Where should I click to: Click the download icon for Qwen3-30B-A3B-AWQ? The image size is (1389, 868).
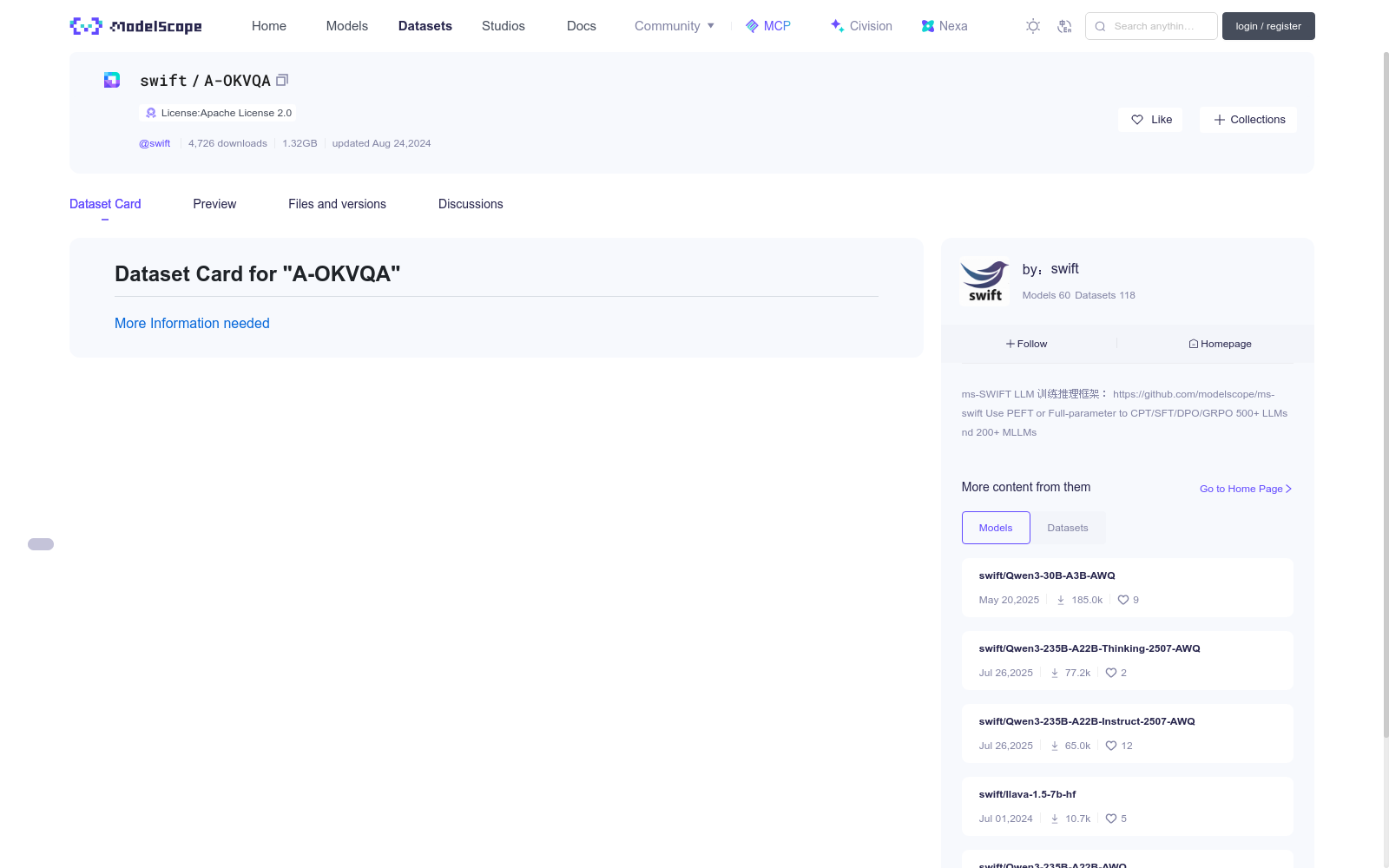1061,600
